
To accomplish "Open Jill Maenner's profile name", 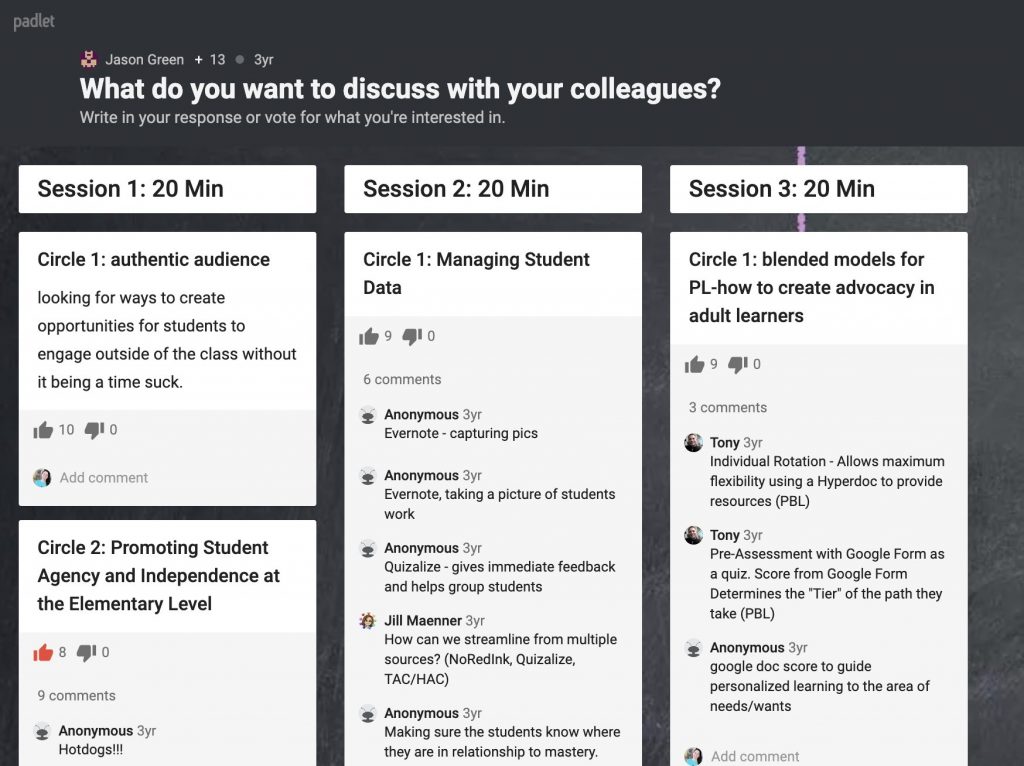I will click(423, 620).
